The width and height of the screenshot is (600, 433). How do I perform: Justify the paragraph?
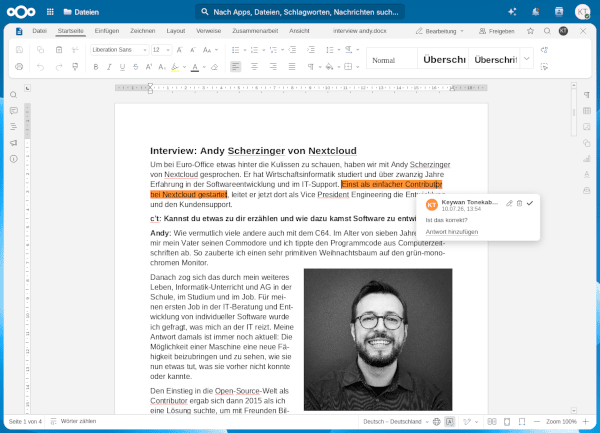pos(292,67)
